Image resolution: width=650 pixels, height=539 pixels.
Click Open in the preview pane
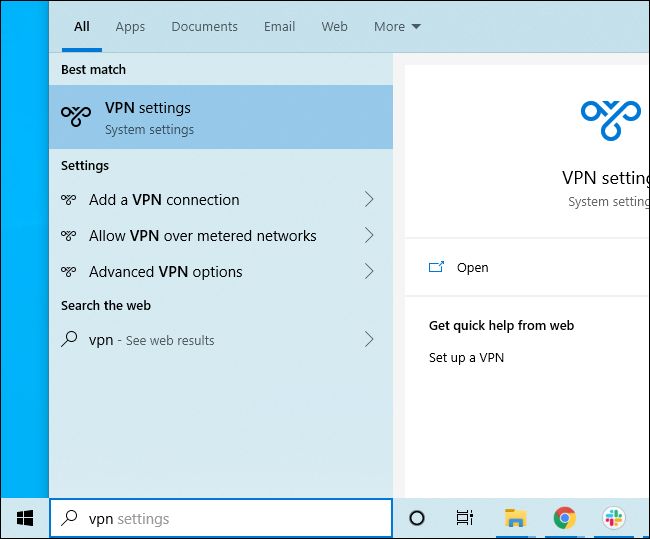coord(472,268)
